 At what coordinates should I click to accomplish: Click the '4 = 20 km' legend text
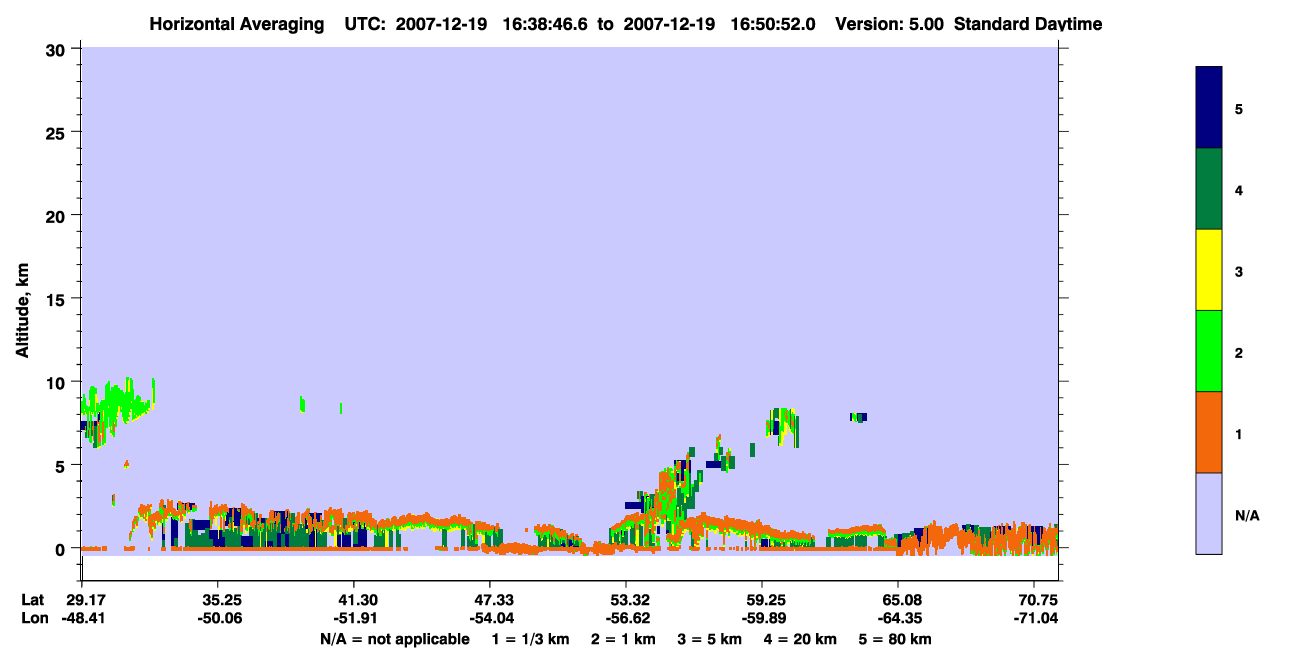point(802,640)
